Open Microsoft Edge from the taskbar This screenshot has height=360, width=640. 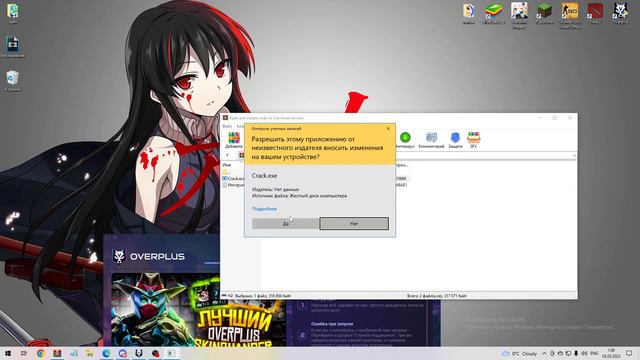[x=106, y=353]
